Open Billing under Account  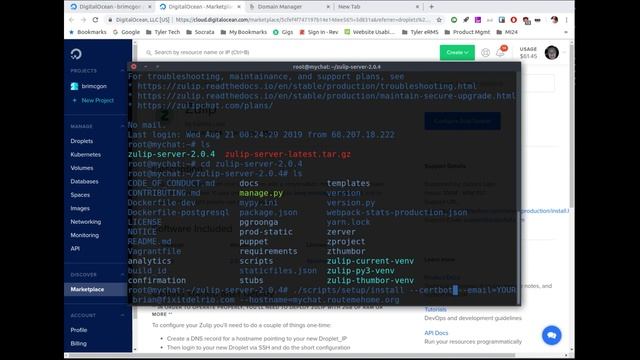click(78, 343)
